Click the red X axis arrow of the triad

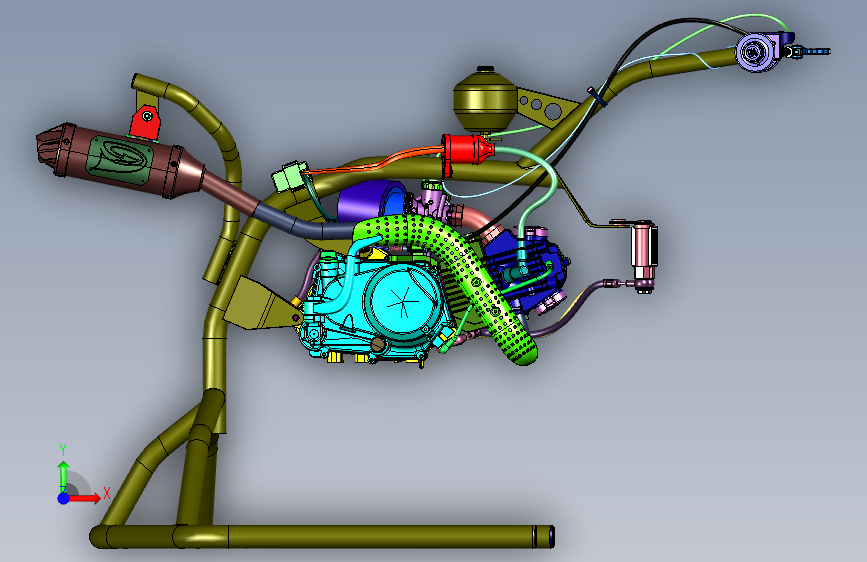85,498
